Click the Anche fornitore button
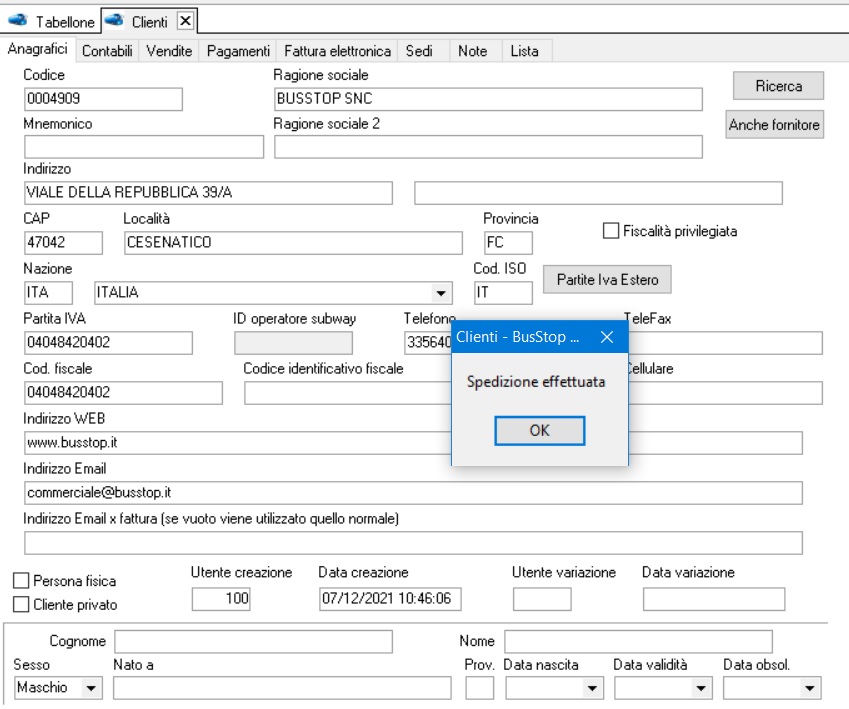 click(x=774, y=125)
